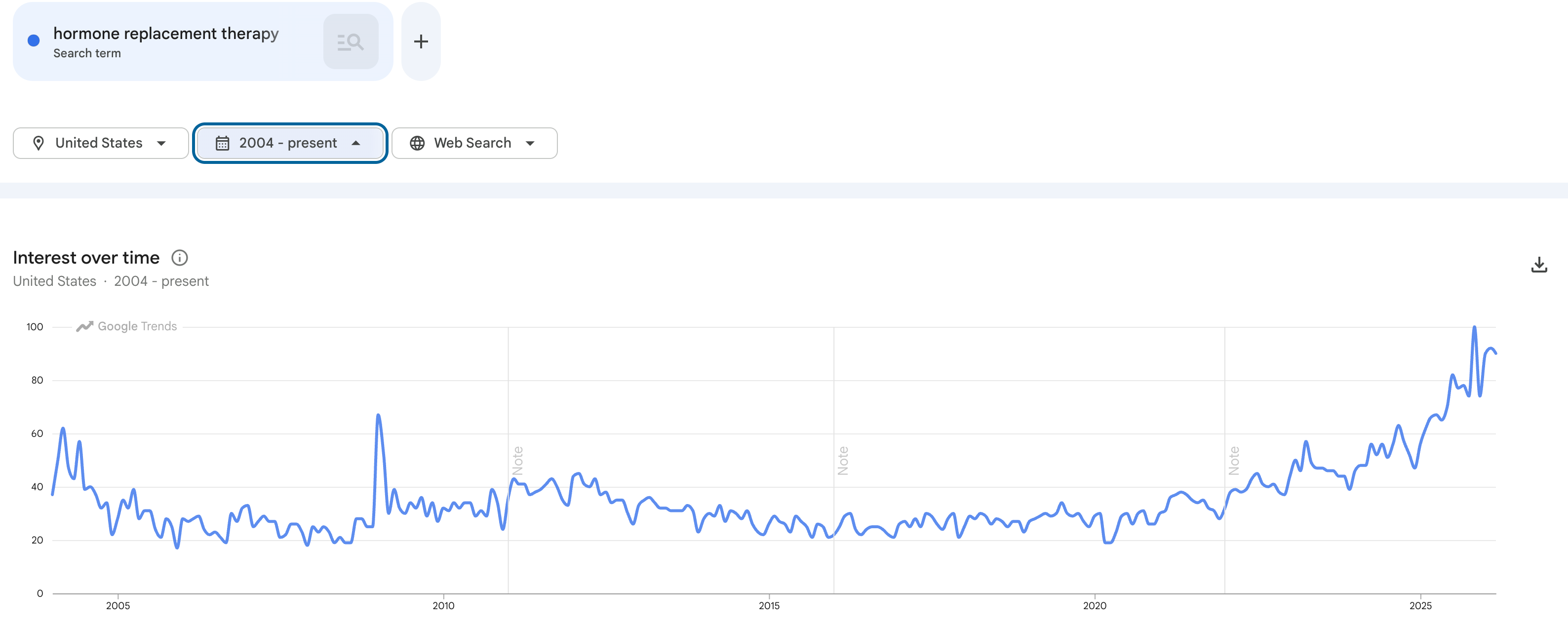The width and height of the screenshot is (1568, 624).
Task: Click the highest peak on the chart
Action: tap(1474, 327)
